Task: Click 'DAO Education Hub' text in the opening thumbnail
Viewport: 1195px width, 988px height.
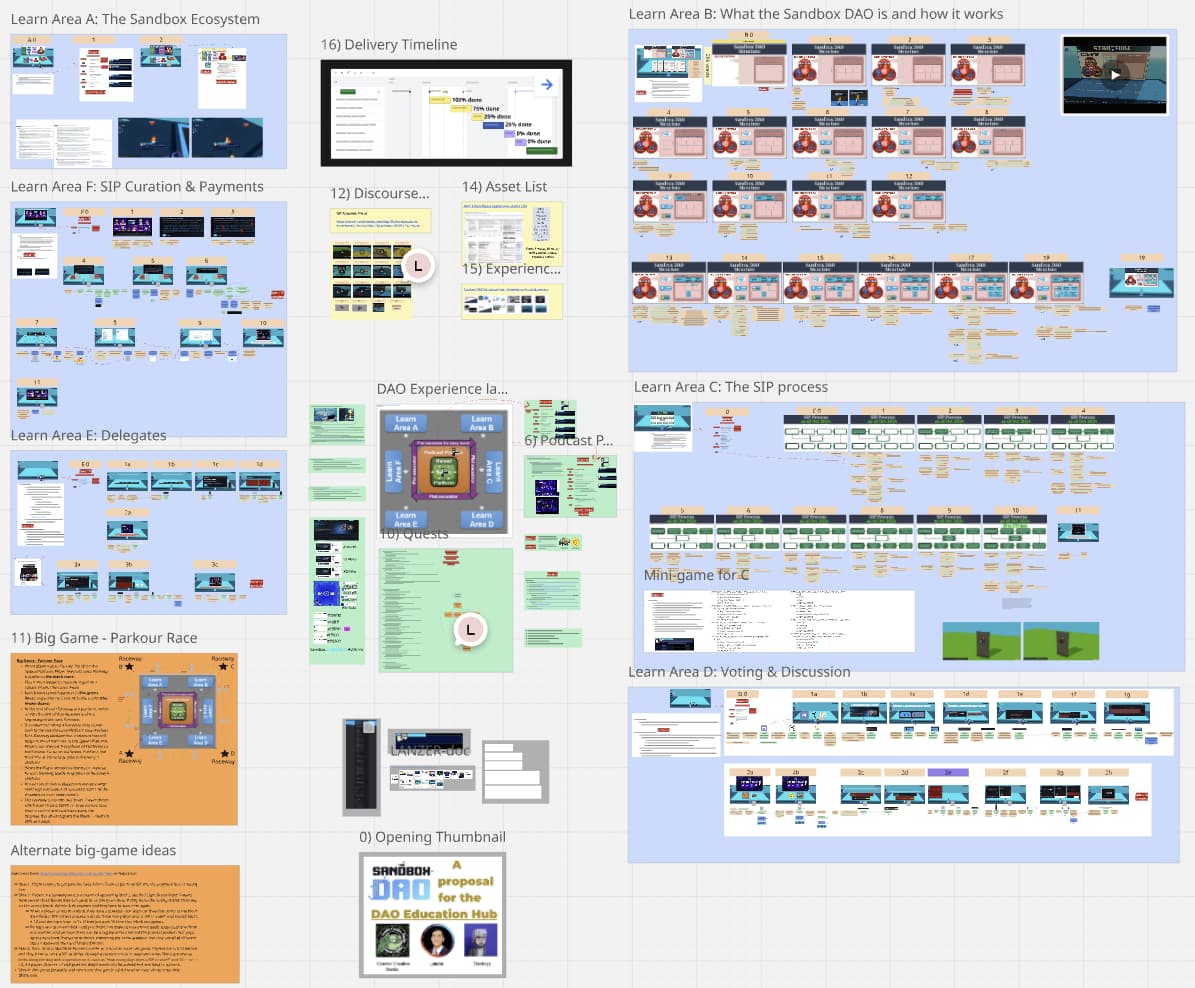Action: [x=434, y=914]
